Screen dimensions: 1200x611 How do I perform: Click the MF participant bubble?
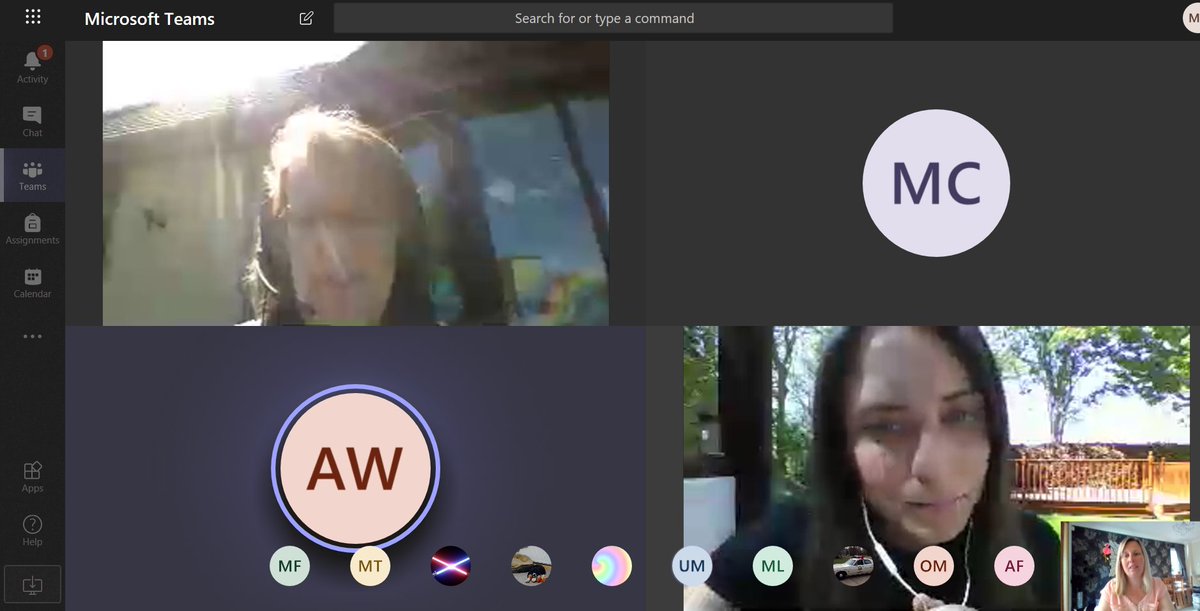pyautogui.click(x=290, y=566)
